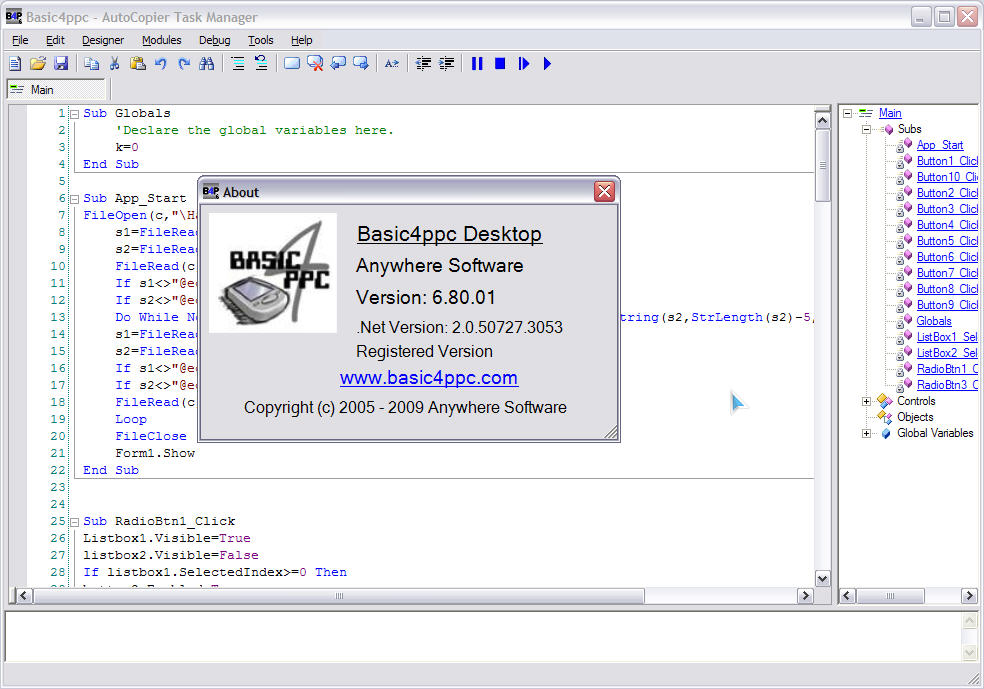Click the B4P icon in the main title bar

14,17
